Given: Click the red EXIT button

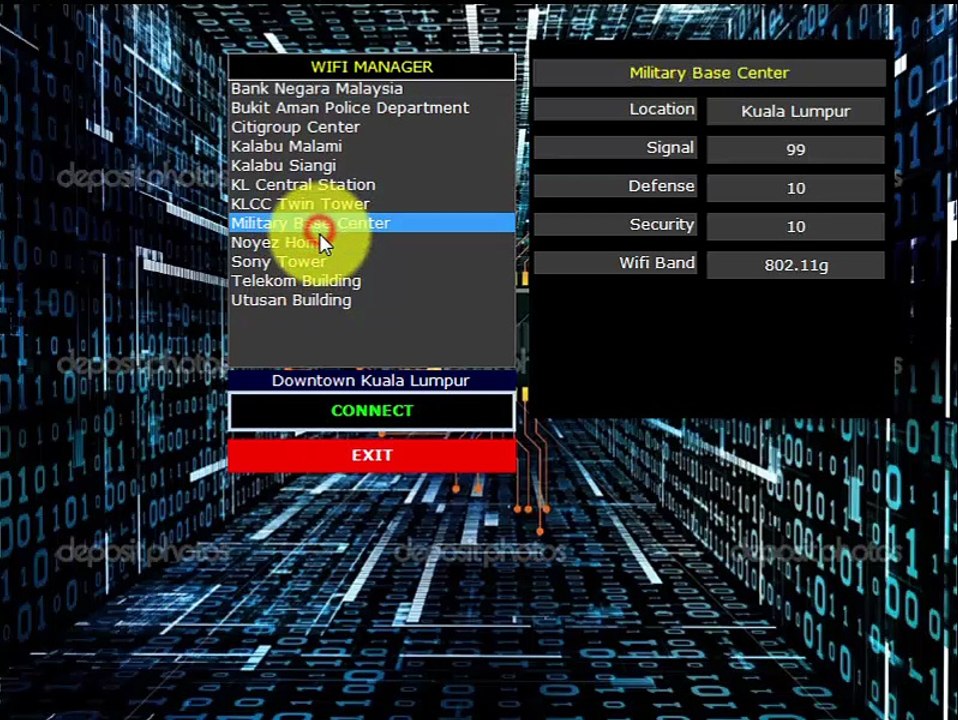Looking at the screenshot, I should (371, 455).
